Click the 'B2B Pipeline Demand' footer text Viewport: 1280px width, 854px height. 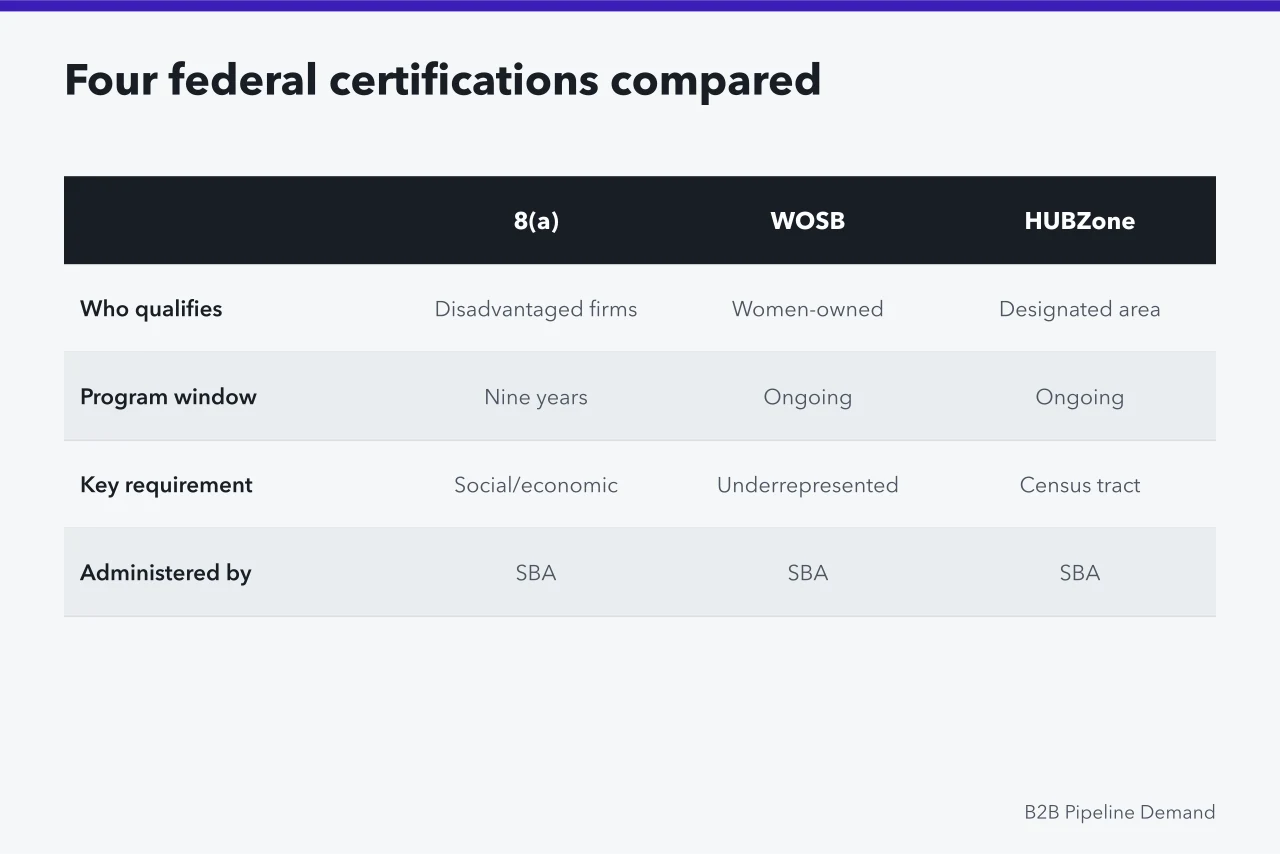pos(1120,812)
